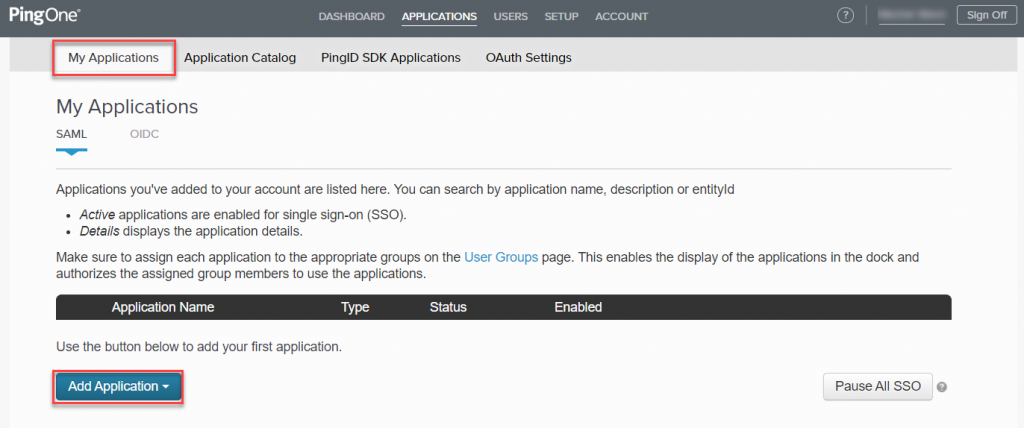The image size is (1024, 428).
Task: Switch to the OIDC sub-tab
Action: [x=144, y=135]
